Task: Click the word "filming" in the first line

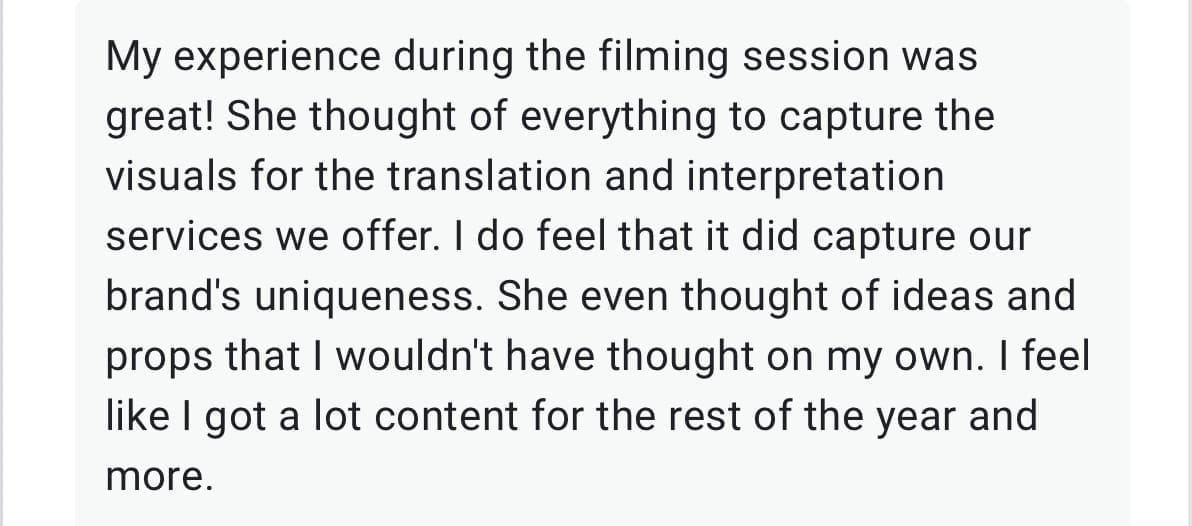Action: pyautogui.click(x=663, y=58)
